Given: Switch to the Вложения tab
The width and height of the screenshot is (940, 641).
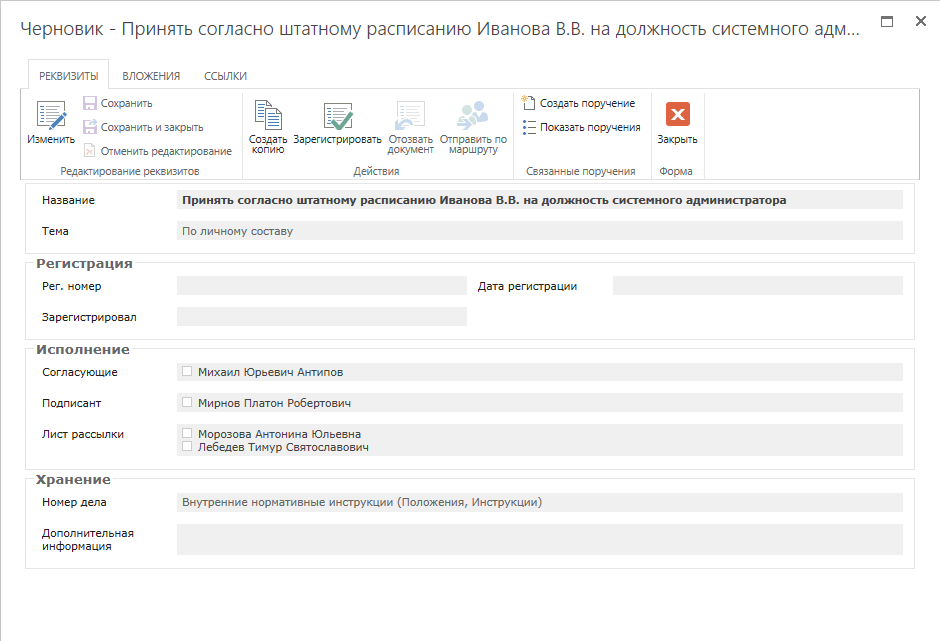Looking at the screenshot, I should 151,76.
